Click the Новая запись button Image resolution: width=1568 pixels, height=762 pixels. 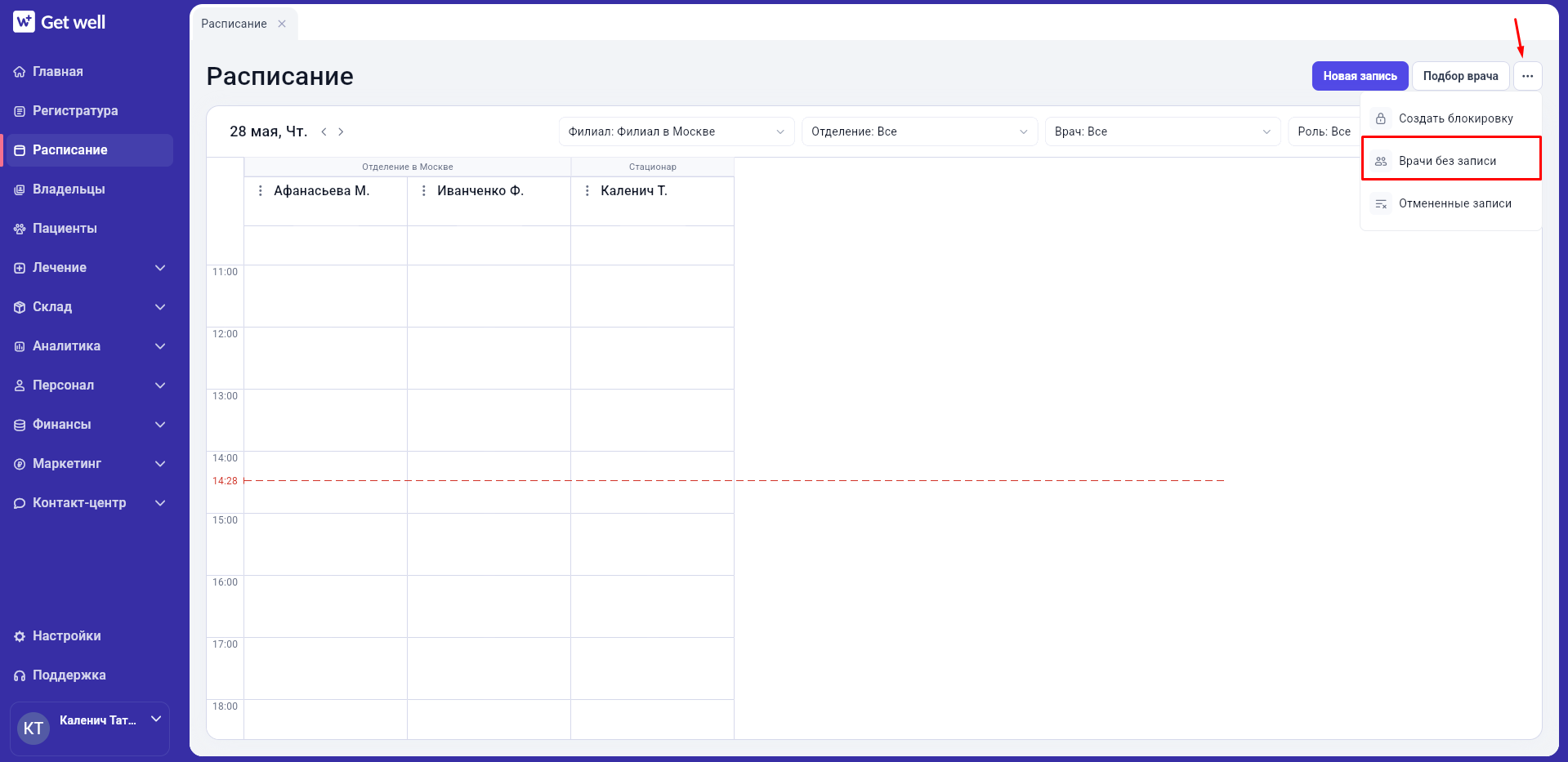(x=1360, y=76)
